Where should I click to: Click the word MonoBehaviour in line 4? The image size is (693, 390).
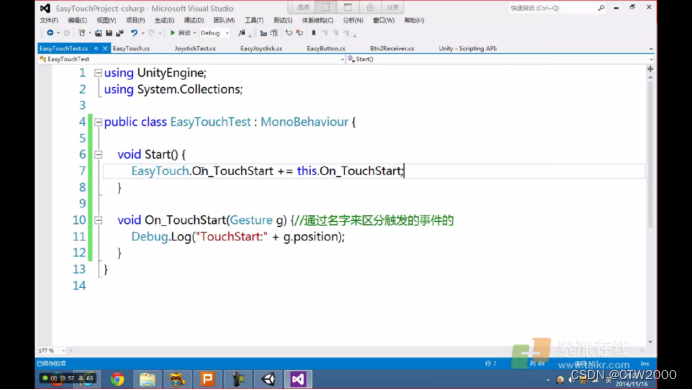pos(305,122)
